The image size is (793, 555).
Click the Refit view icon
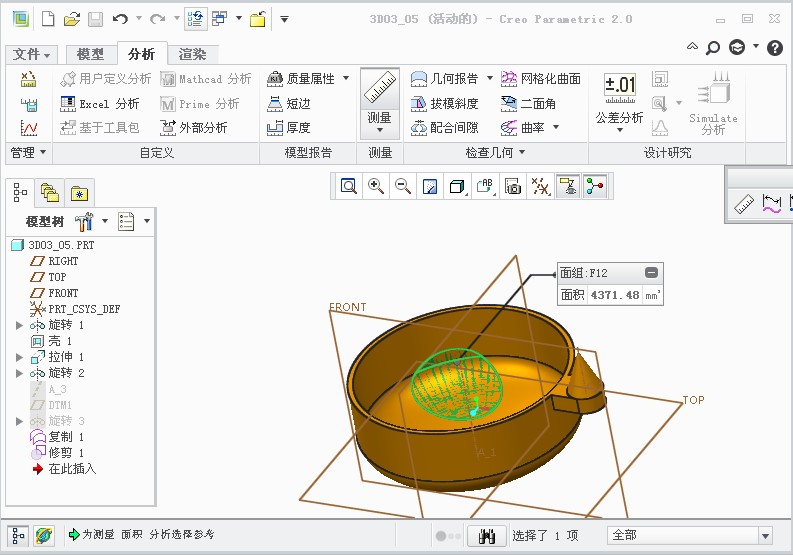click(x=348, y=186)
